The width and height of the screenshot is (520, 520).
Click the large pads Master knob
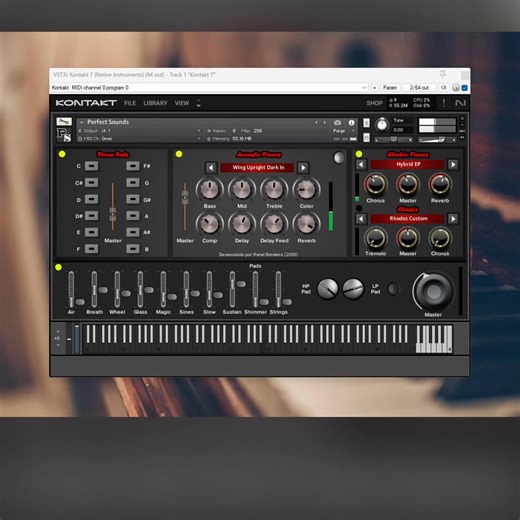pyautogui.click(x=433, y=291)
